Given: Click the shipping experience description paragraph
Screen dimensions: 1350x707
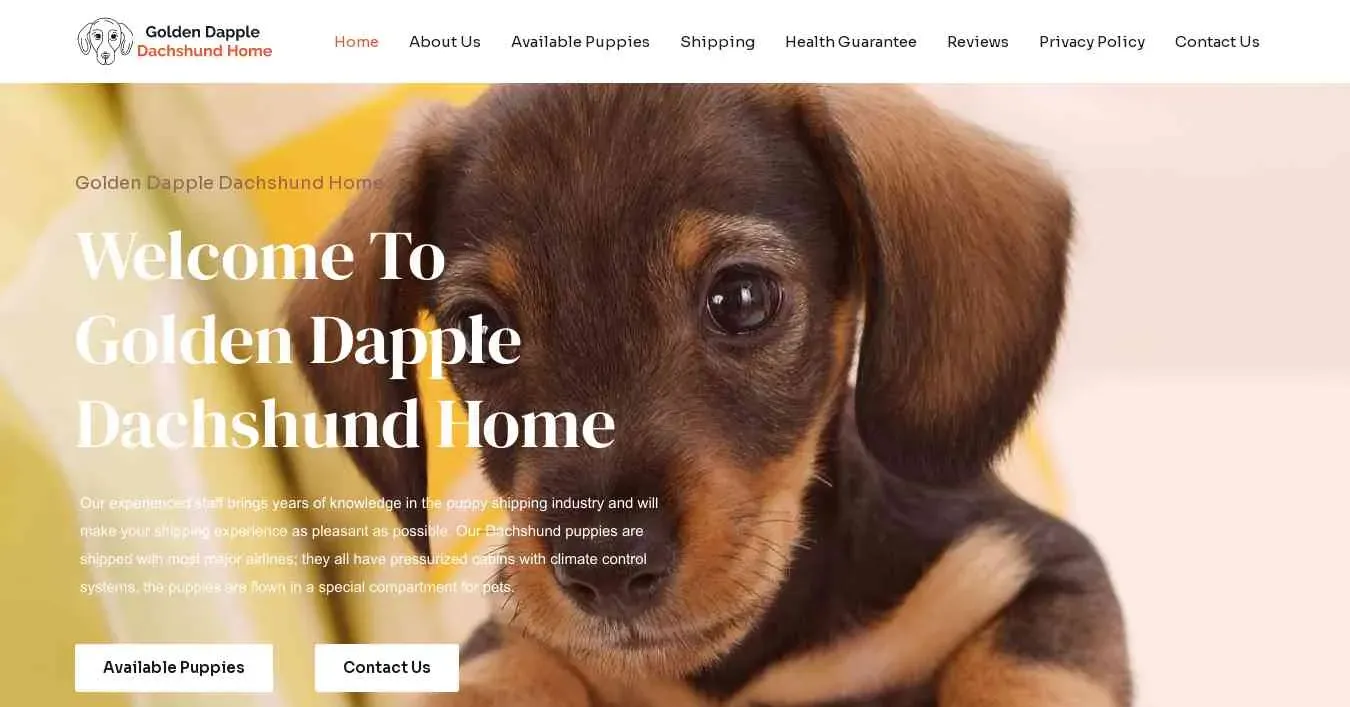Looking at the screenshot, I should 369,545.
